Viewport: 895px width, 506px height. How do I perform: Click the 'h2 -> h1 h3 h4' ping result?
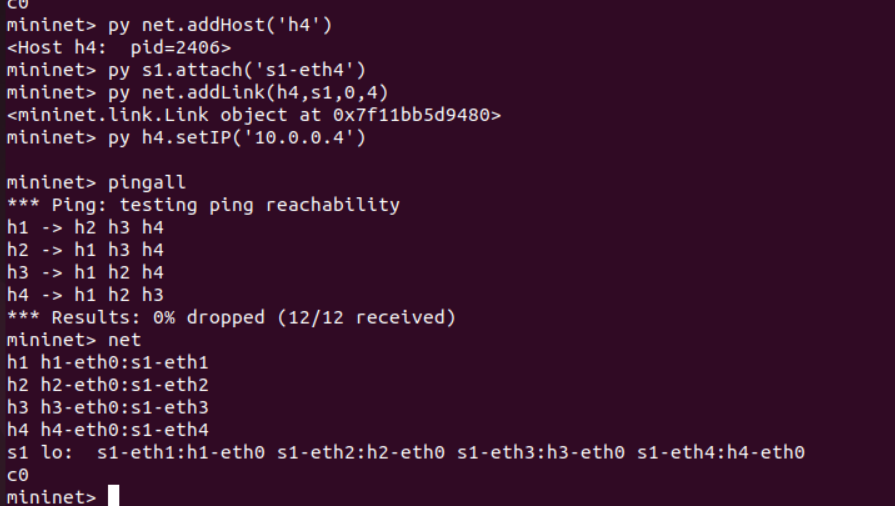[x=85, y=250]
